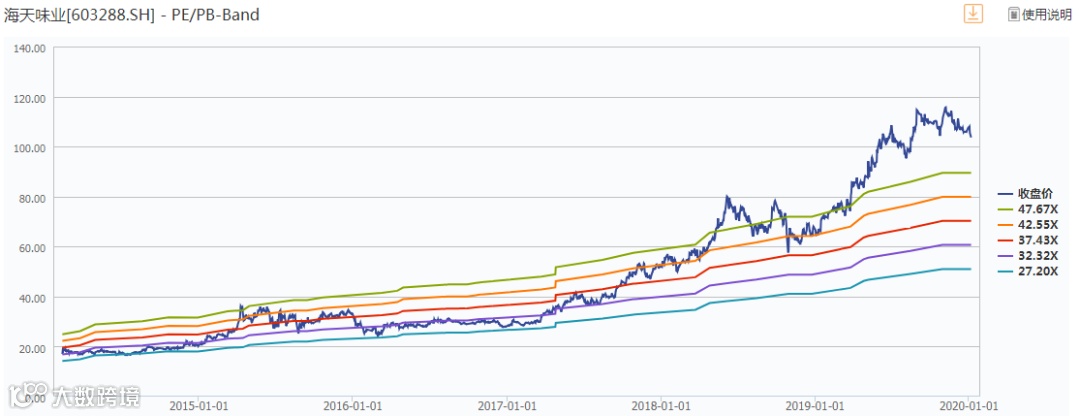Click the 2019-01-01 x-axis label
This screenshot has width=1080, height=416.
click(816, 406)
